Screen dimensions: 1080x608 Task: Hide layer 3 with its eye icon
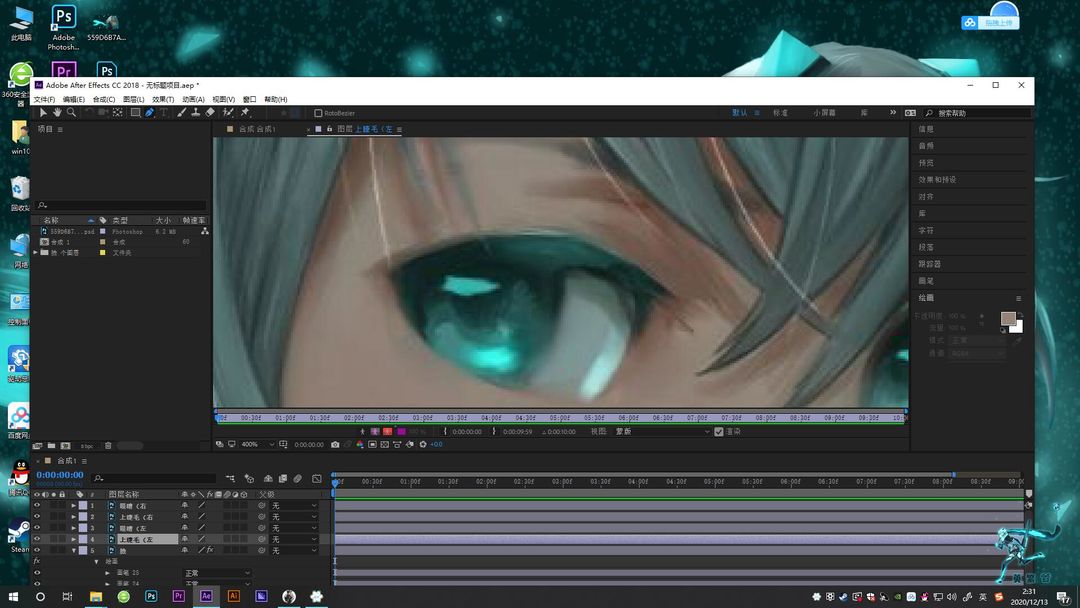(37, 528)
